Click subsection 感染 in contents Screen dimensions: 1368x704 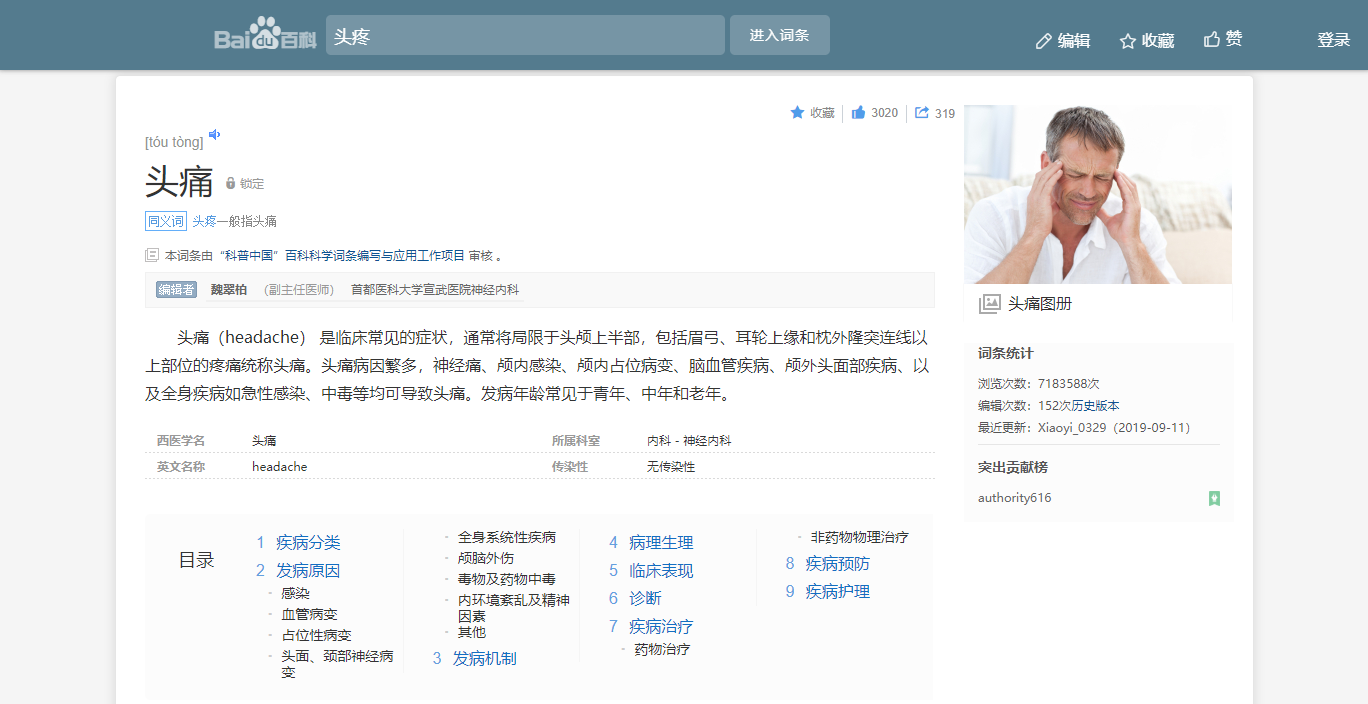tap(295, 593)
